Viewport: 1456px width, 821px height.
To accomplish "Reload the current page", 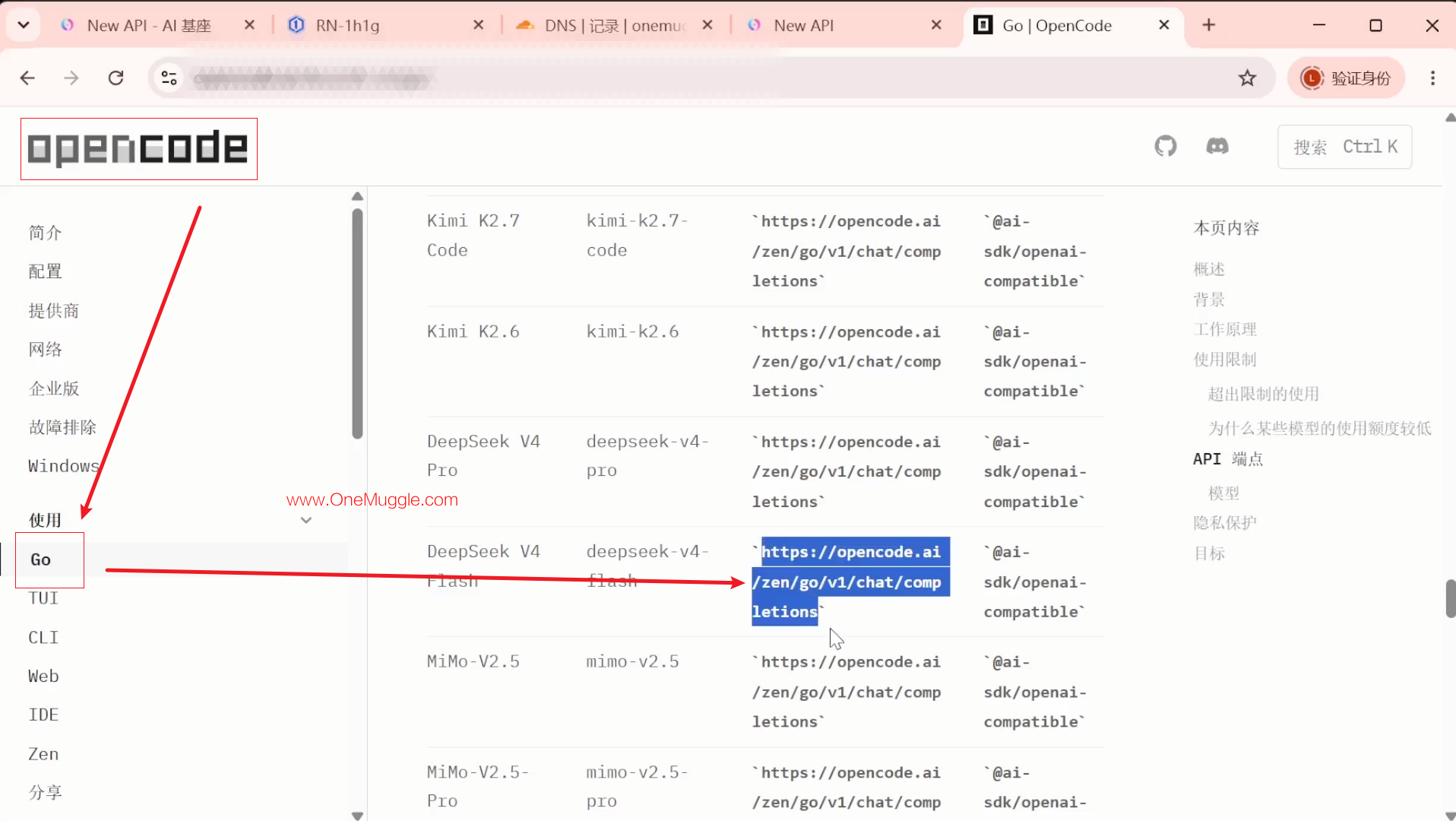I will 116,78.
